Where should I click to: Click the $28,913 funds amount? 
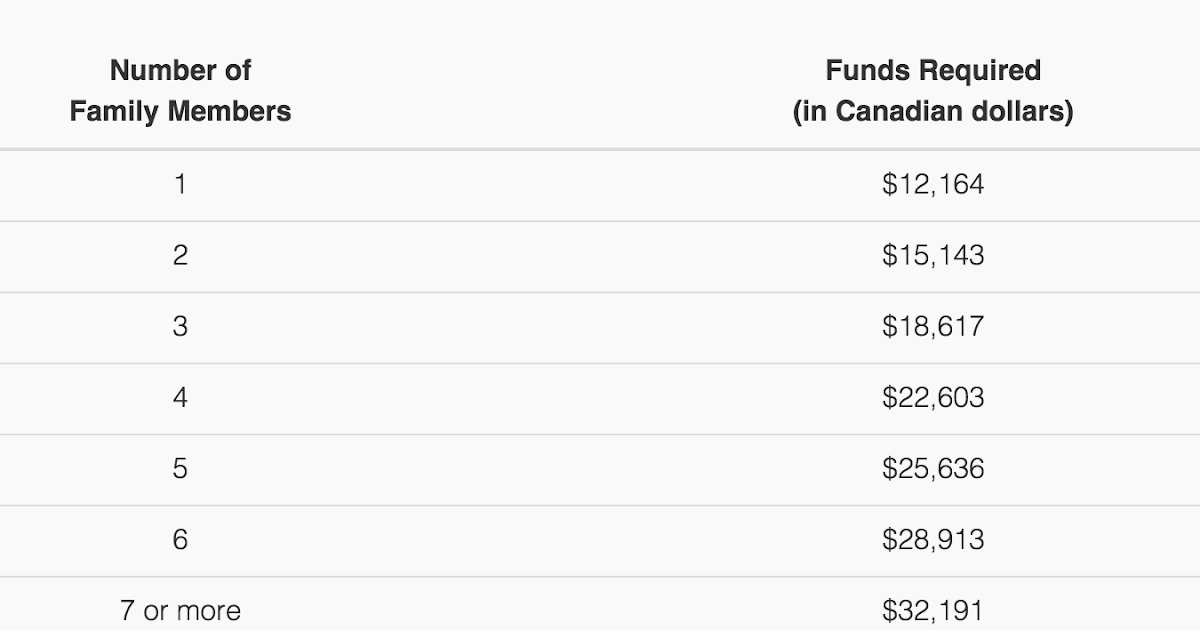pyautogui.click(x=932, y=540)
